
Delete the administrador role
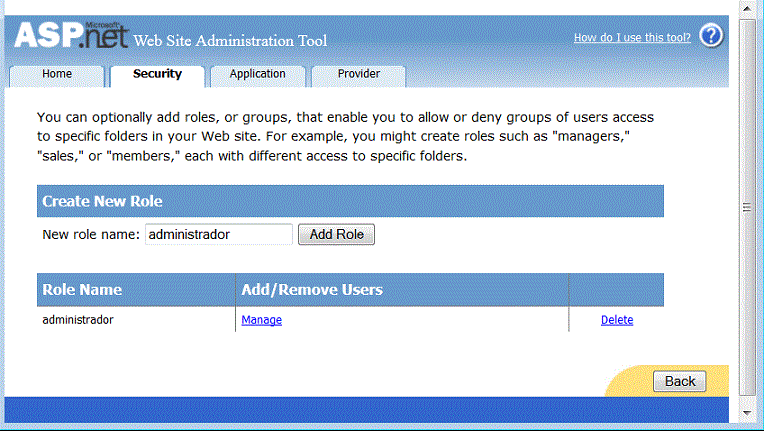(617, 320)
